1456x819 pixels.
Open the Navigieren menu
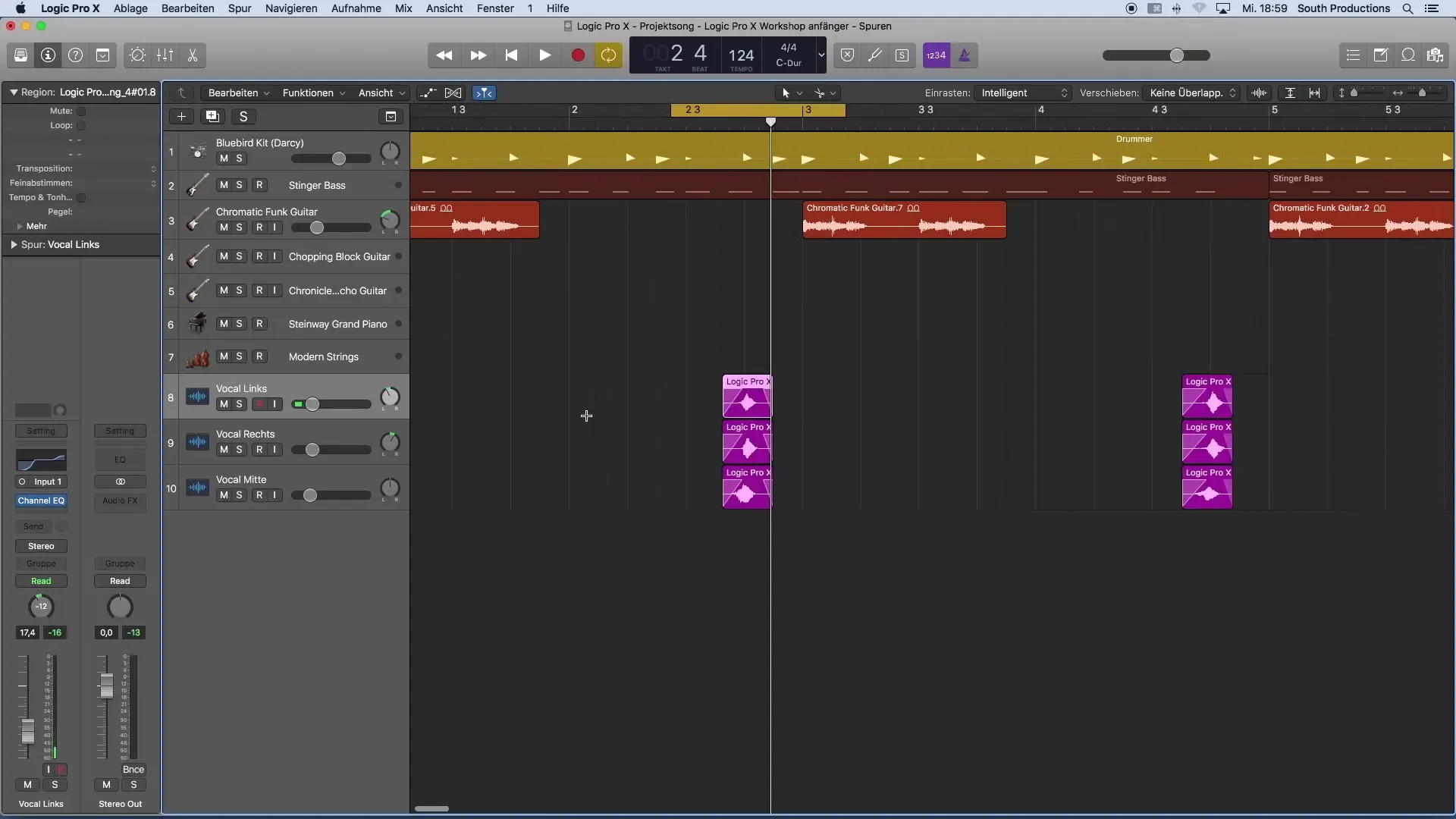pyautogui.click(x=291, y=8)
